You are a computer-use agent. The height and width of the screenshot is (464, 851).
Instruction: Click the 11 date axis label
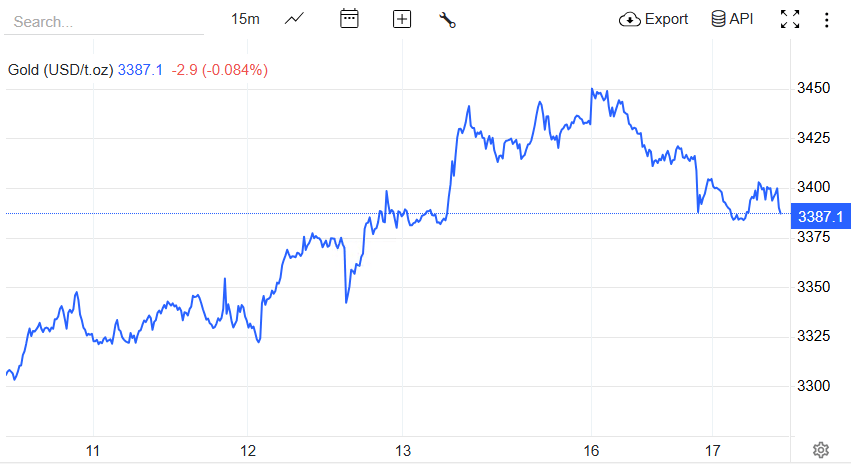93,451
